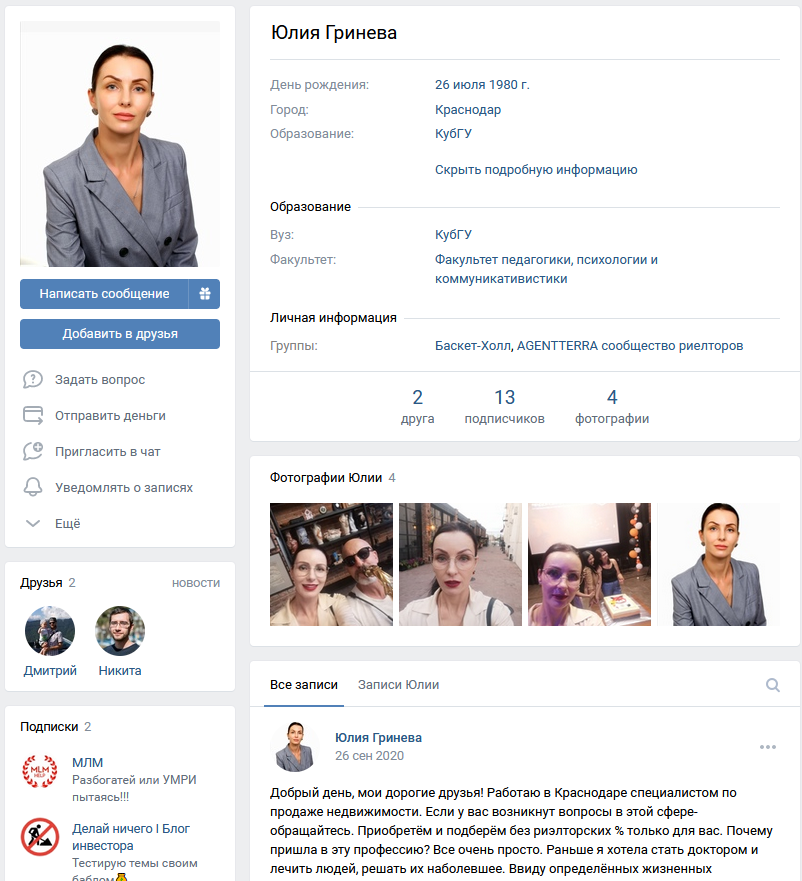Screen dimensions: 802x881
Task: Open the wall search magnifier icon
Action: [x=773, y=685]
